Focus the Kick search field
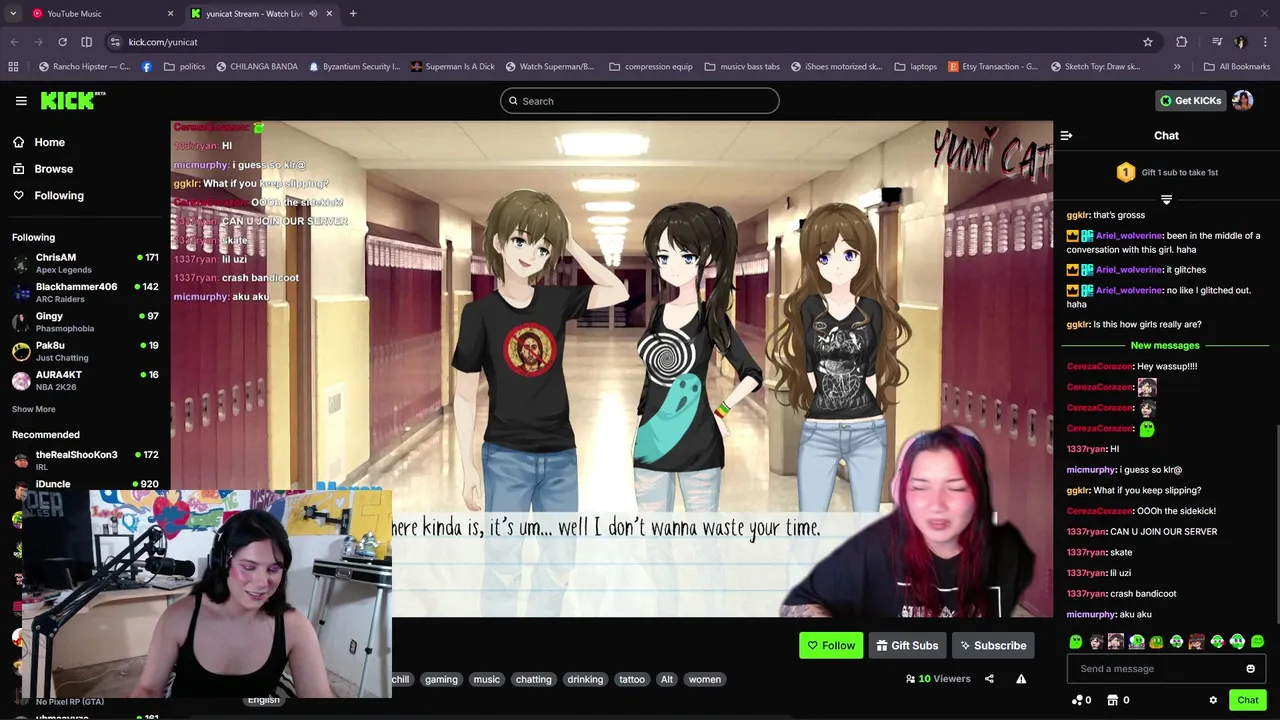The image size is (1280, 720). pos(640,101)
